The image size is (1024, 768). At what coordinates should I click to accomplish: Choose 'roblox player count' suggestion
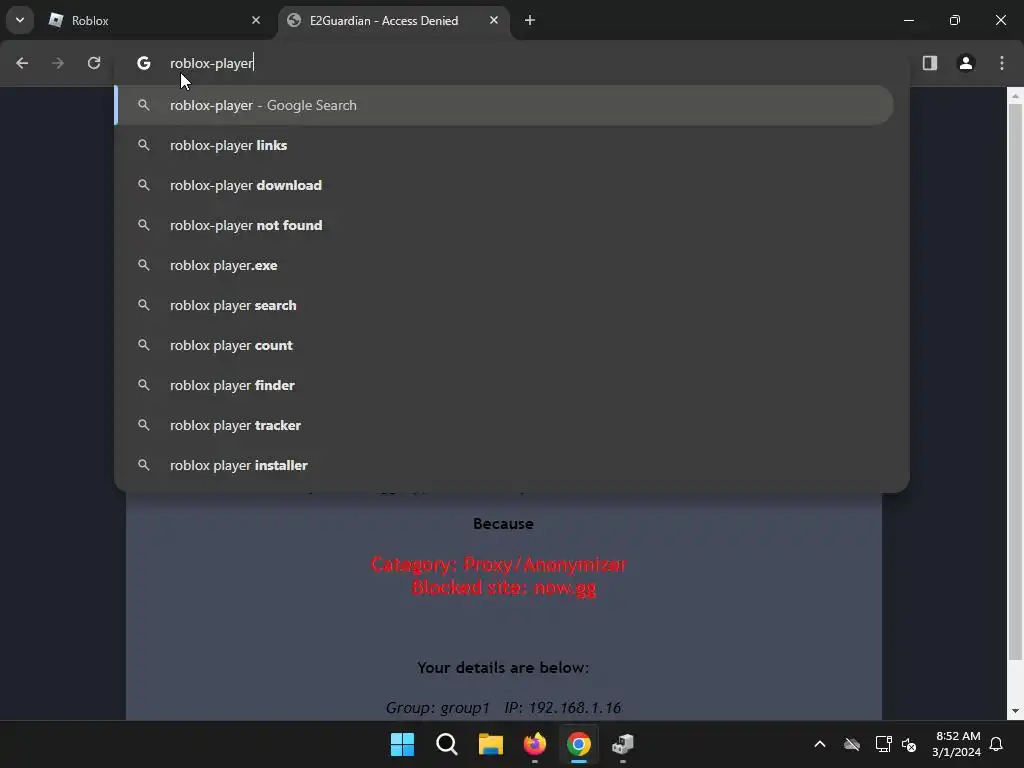click(504, 345)
